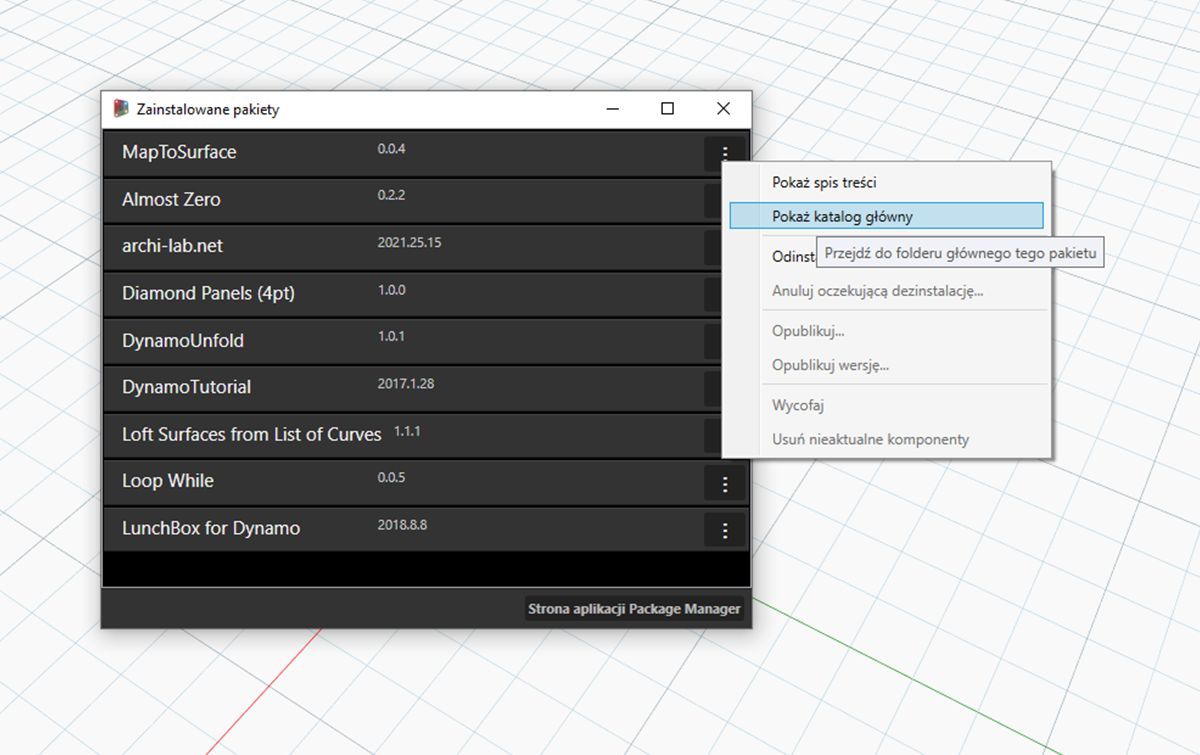Viewport: 1200px width, 755px height.
Task: Maximize the Zainstalowane pakiety window
Action: click(667, 109)
